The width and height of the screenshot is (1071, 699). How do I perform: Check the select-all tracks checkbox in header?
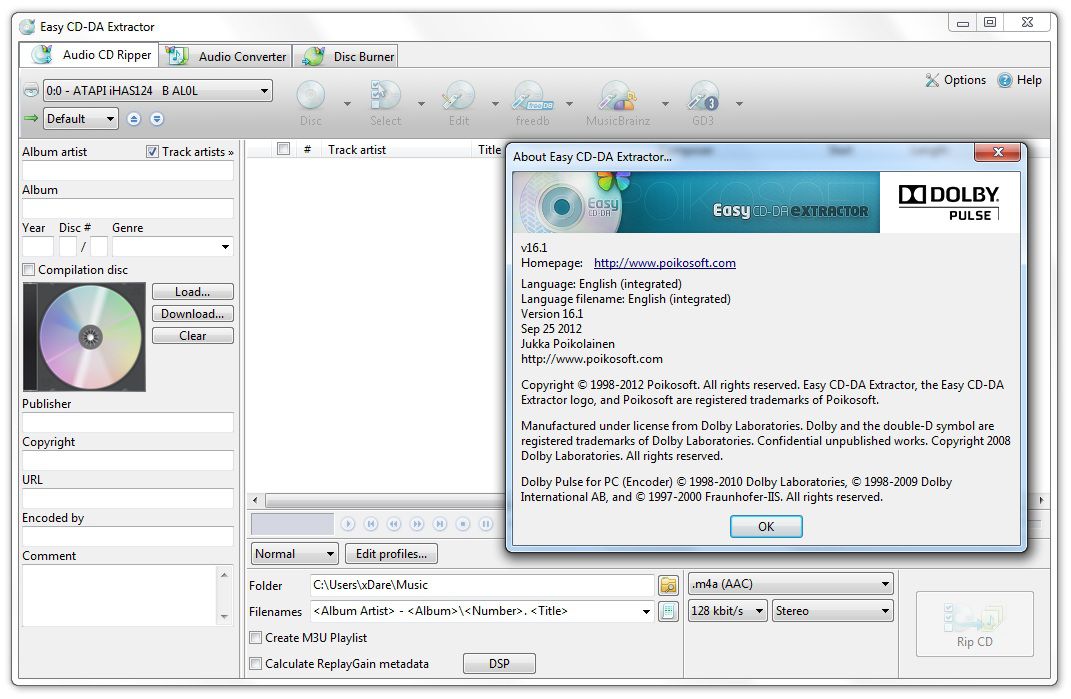(283, 149)
